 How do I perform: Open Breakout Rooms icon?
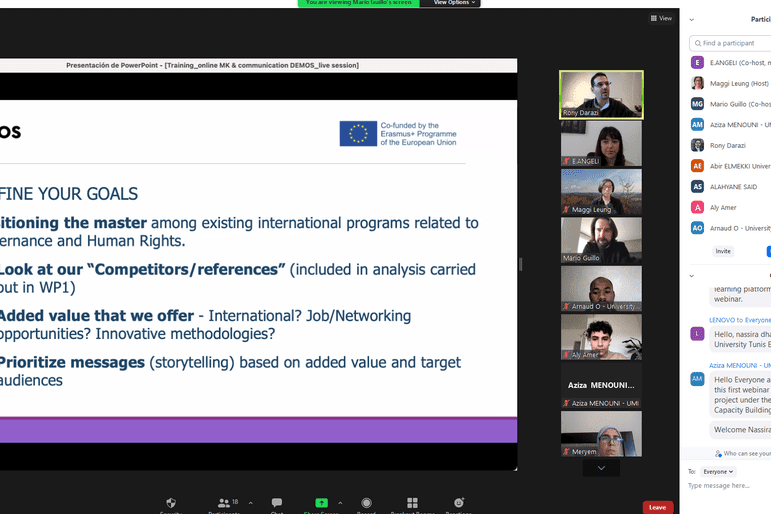coord(412,503)
